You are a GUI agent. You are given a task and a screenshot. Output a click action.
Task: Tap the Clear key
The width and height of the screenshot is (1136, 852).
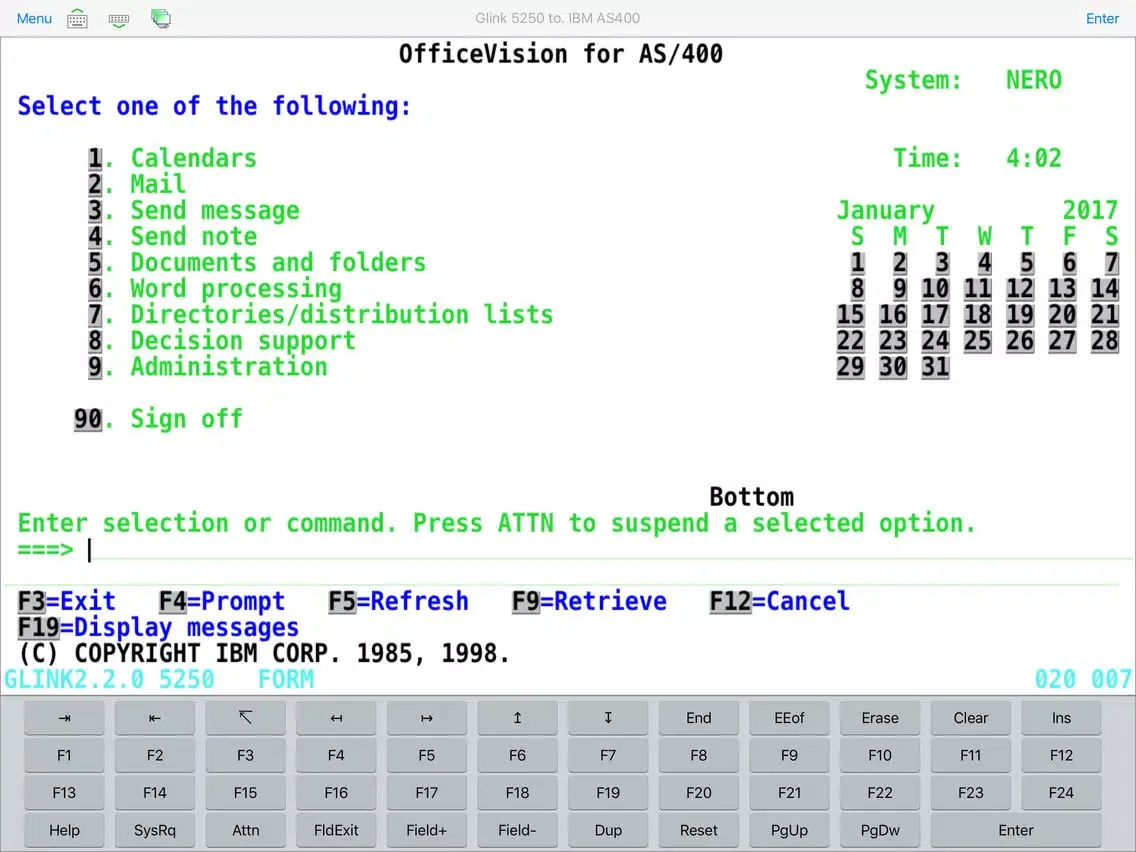[970, 718]
